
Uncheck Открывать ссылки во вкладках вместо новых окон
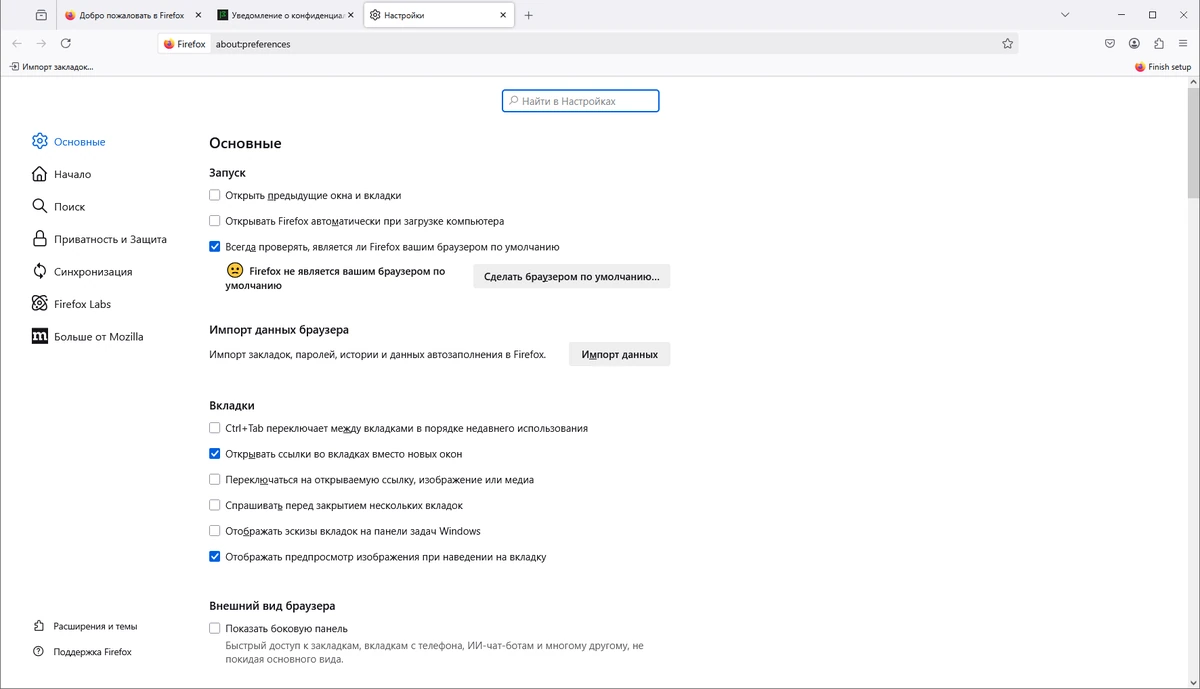[215, 454]
